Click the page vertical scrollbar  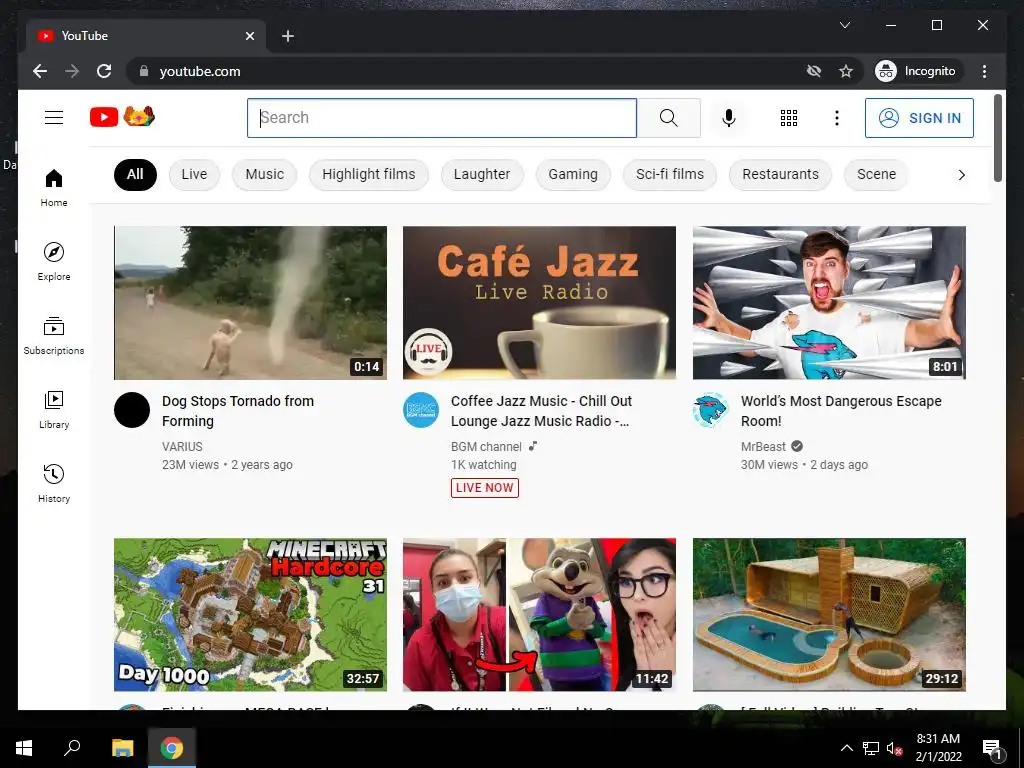coord(997,138)
